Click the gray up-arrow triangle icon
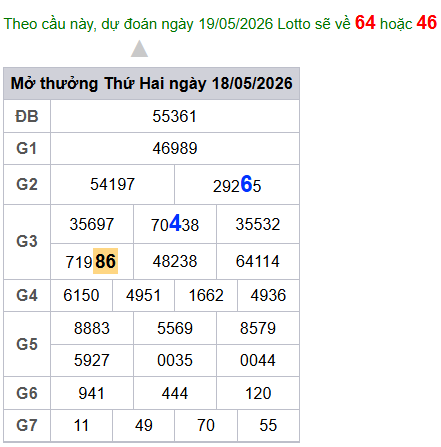 pos(139,49)
